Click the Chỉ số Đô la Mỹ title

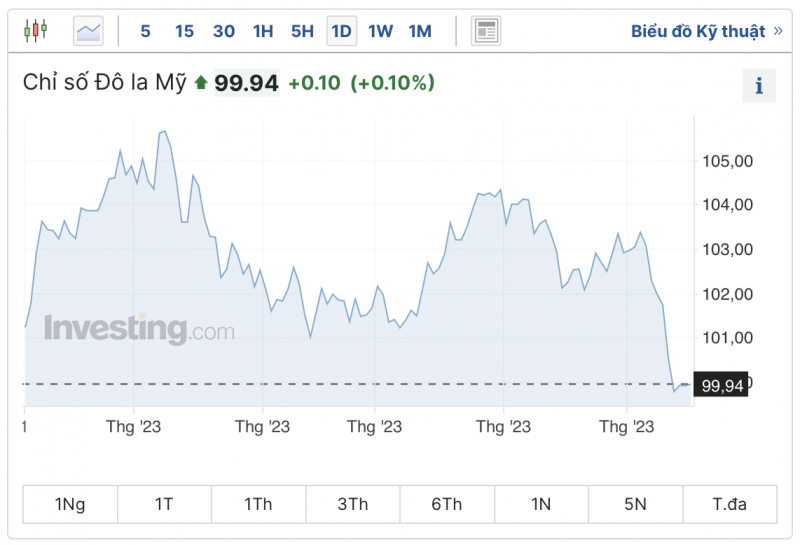[x=105, y=83]
